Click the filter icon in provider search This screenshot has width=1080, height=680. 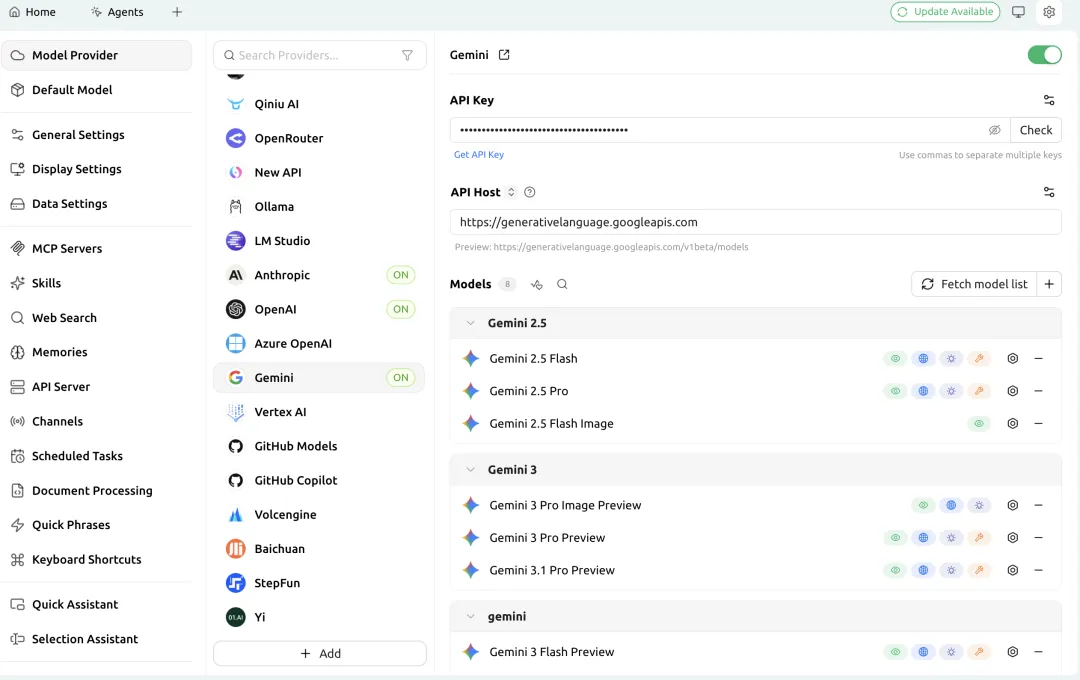pos(407,55)
